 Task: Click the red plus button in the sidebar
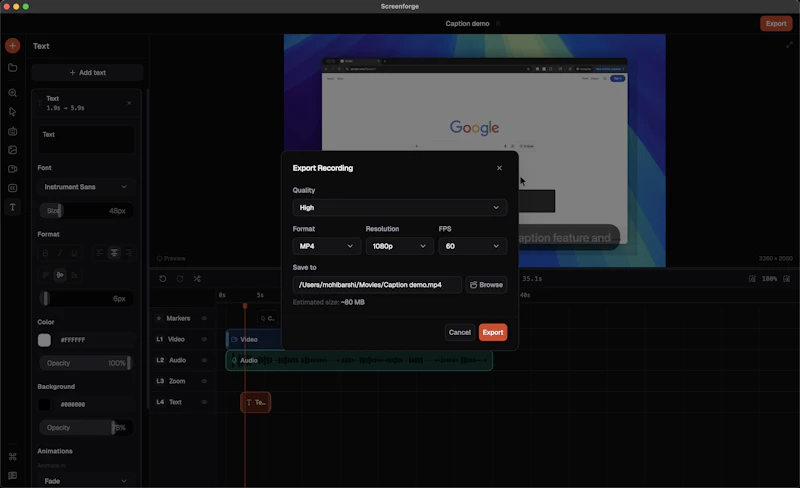pos(12,45)
